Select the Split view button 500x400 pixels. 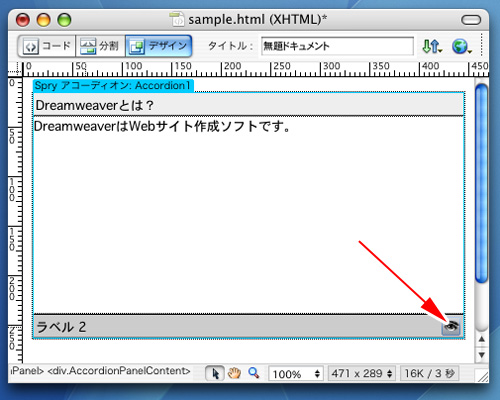(100, 46)
